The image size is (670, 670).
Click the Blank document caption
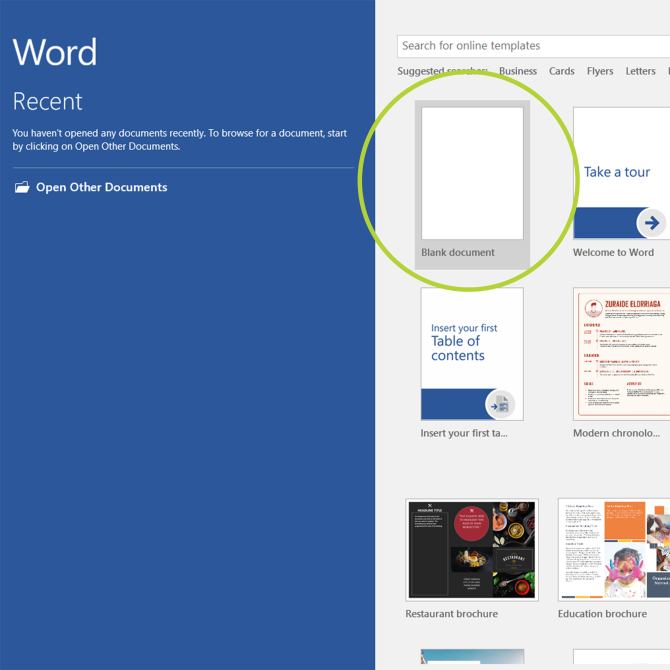pos(458,253)
